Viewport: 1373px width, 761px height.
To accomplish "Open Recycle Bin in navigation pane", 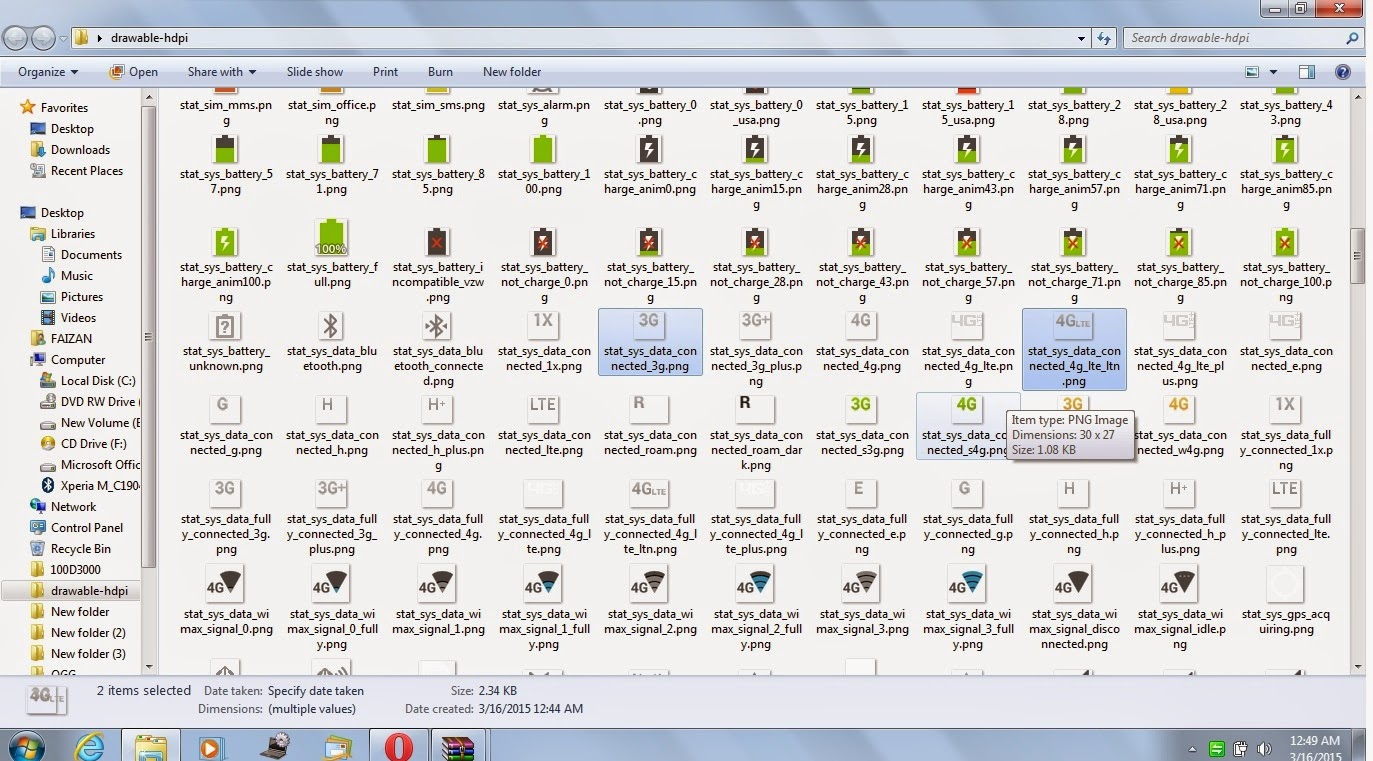I will pos(80,549).
